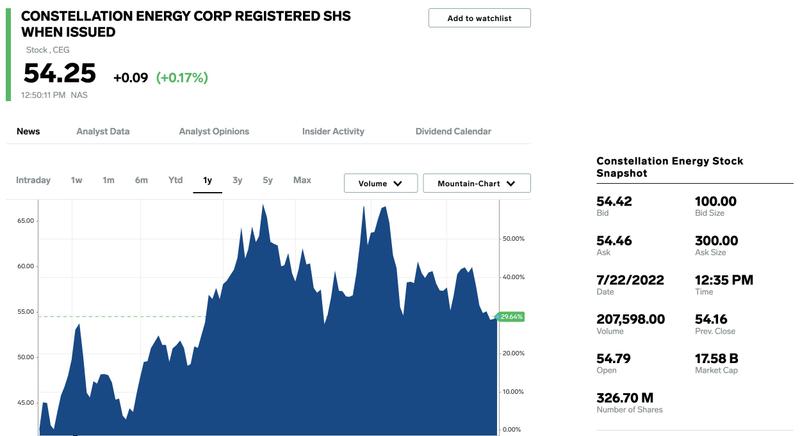Click the Open value 54.79

click(614, 358)
